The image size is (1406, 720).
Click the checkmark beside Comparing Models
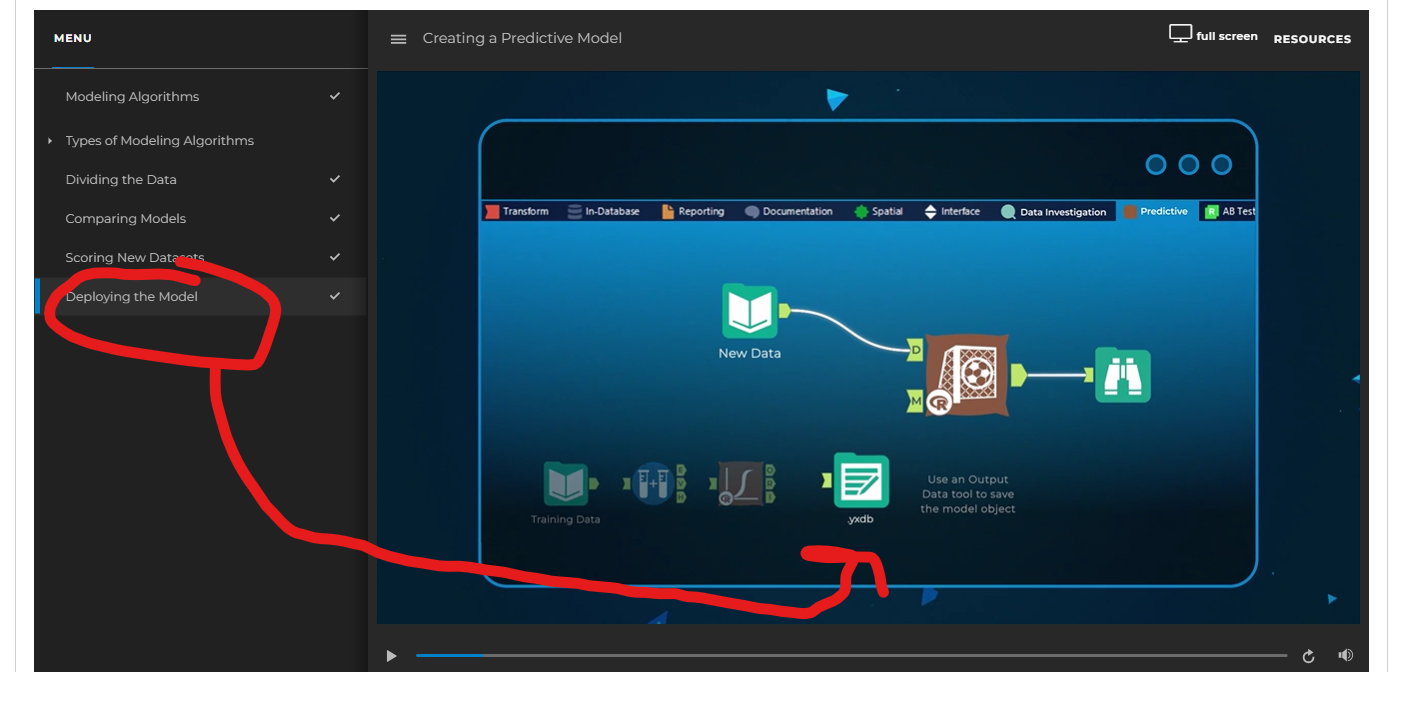(335, 218)
